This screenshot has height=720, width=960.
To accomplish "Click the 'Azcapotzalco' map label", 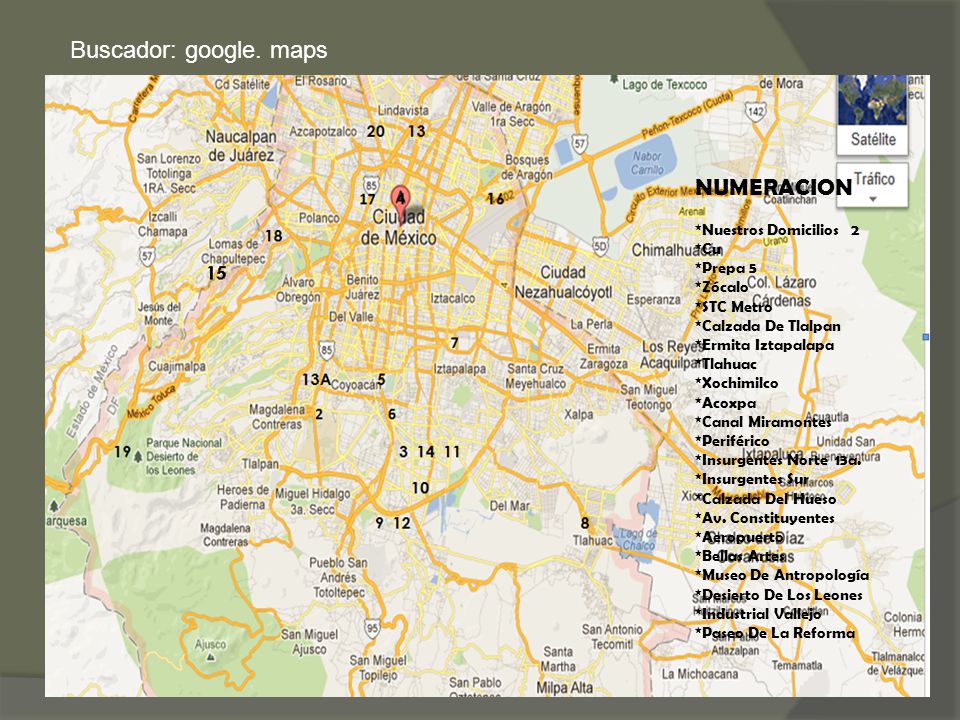I will pos(323,132).
